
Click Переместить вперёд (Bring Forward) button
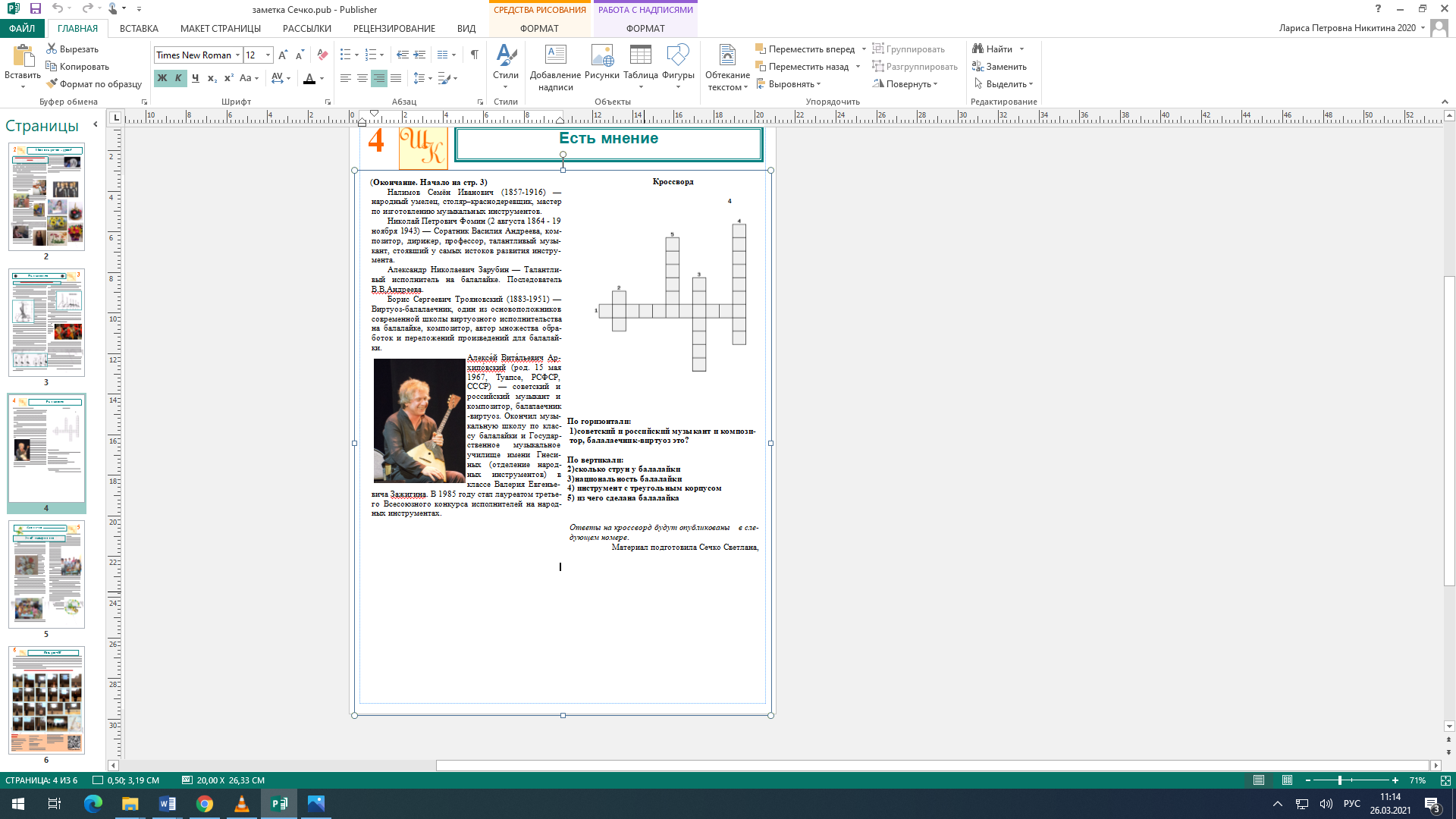pyautogui.click(x=805, y=49)
